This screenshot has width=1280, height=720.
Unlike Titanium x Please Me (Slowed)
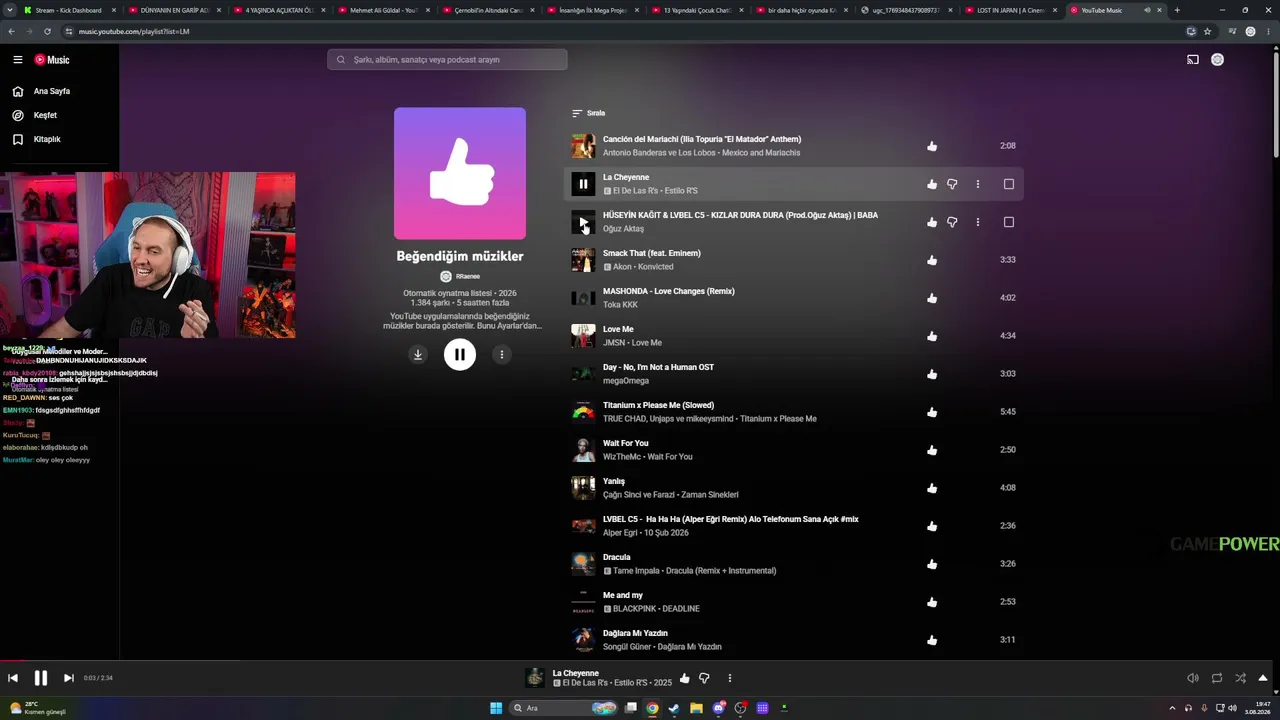(932, 412)
